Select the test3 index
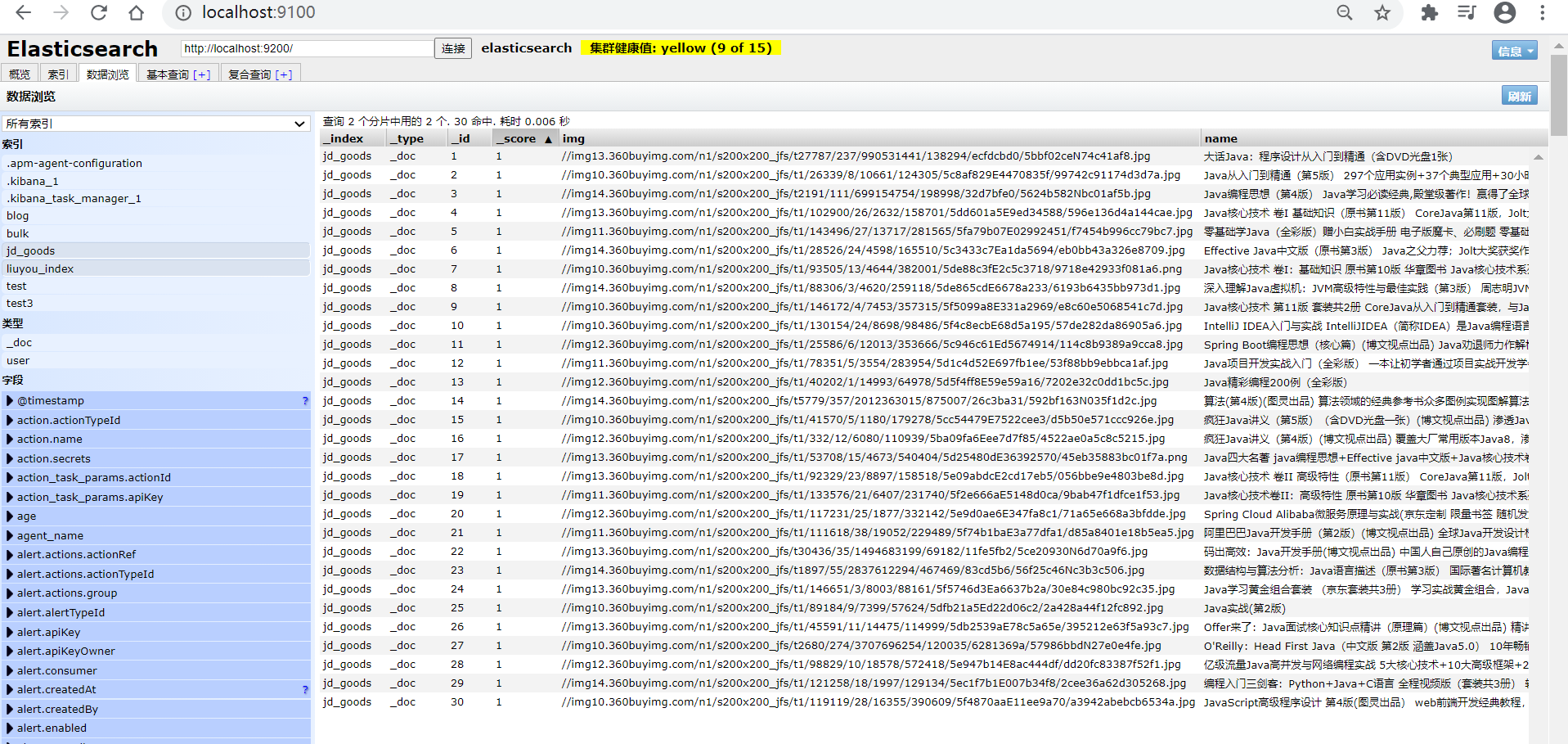Viewport: 1568px width, 744px height. pyautogui.click(x=156, y=304)
